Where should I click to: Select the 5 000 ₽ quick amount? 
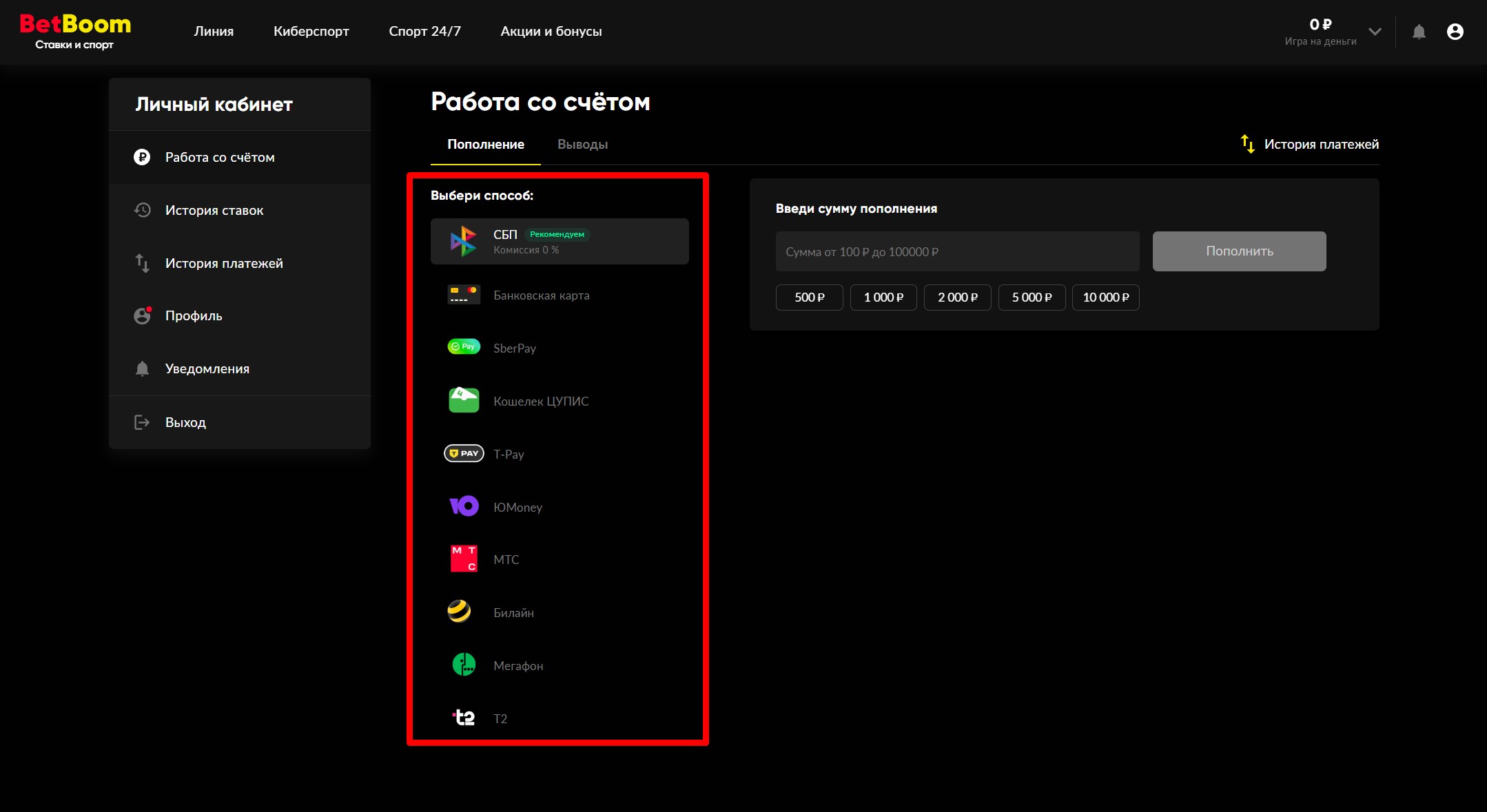tap(1032, 298)
